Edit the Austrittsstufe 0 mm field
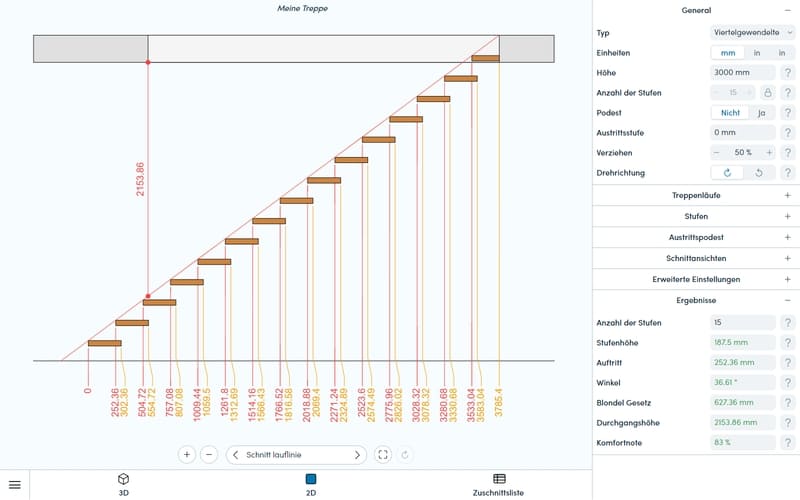The width and height of the screenshot is (800, 500). click(742, 133)
